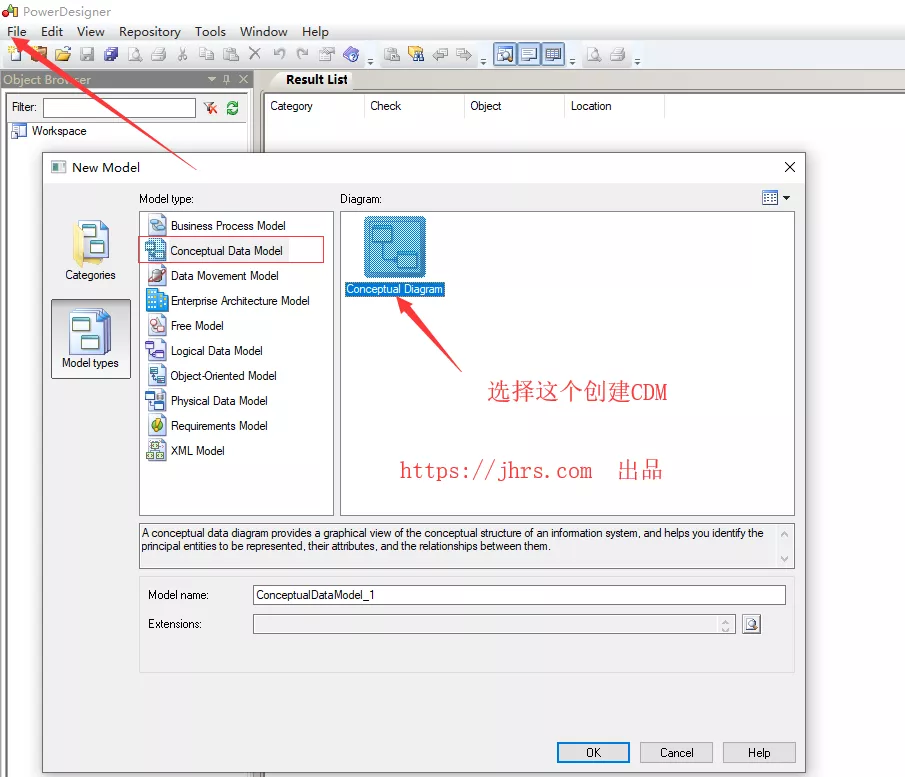
Task: Open the Window menu
Action: (264, 32)
